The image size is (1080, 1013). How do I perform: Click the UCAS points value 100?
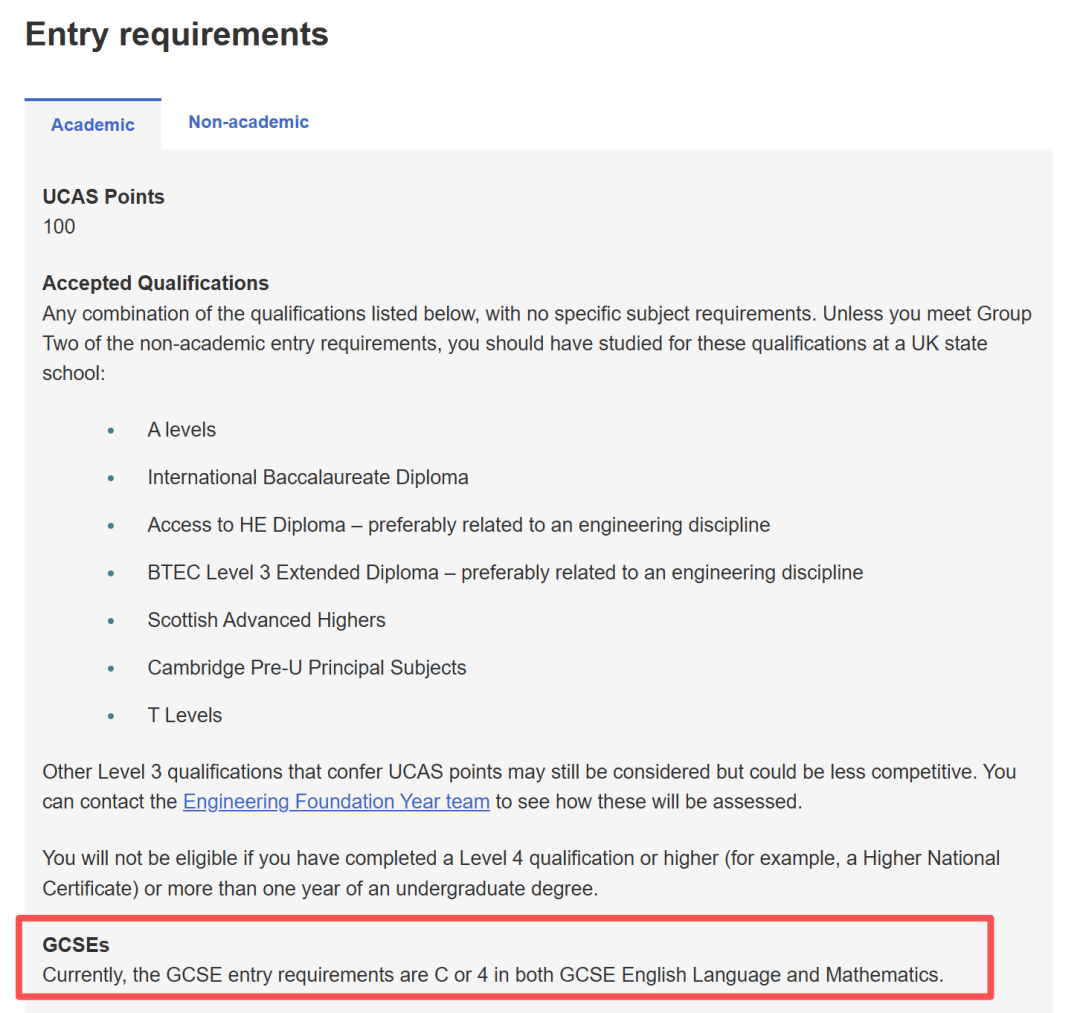coord(59,227)
